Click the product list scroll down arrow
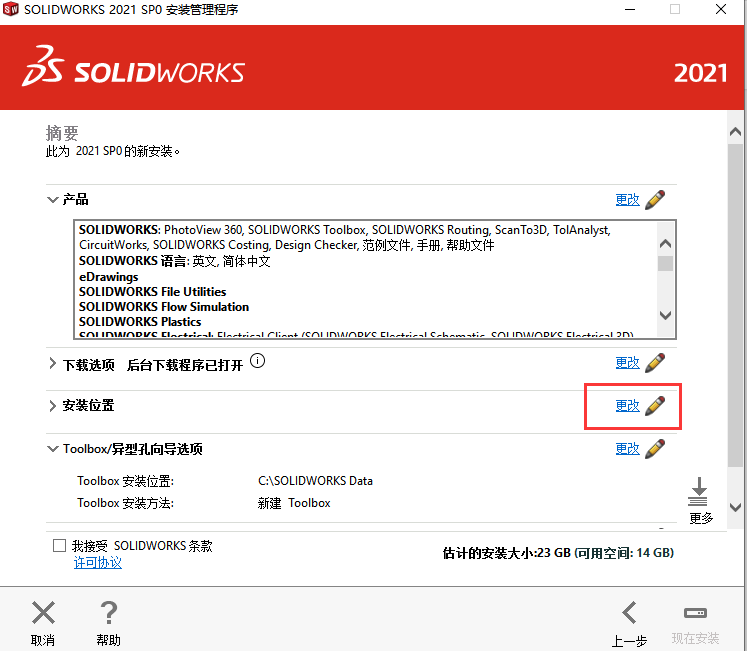Viewport: 747px width, 651px height. tap(666, 315)
